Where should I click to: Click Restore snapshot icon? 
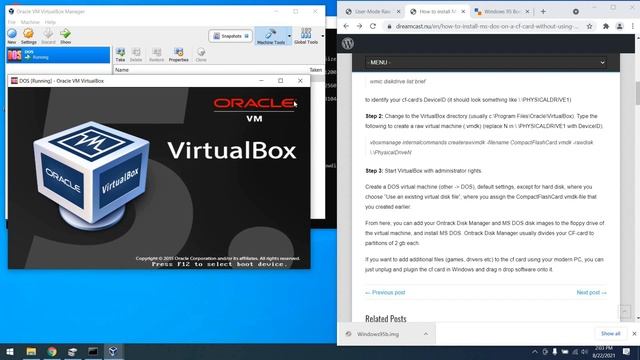click(x=156, y=55)
